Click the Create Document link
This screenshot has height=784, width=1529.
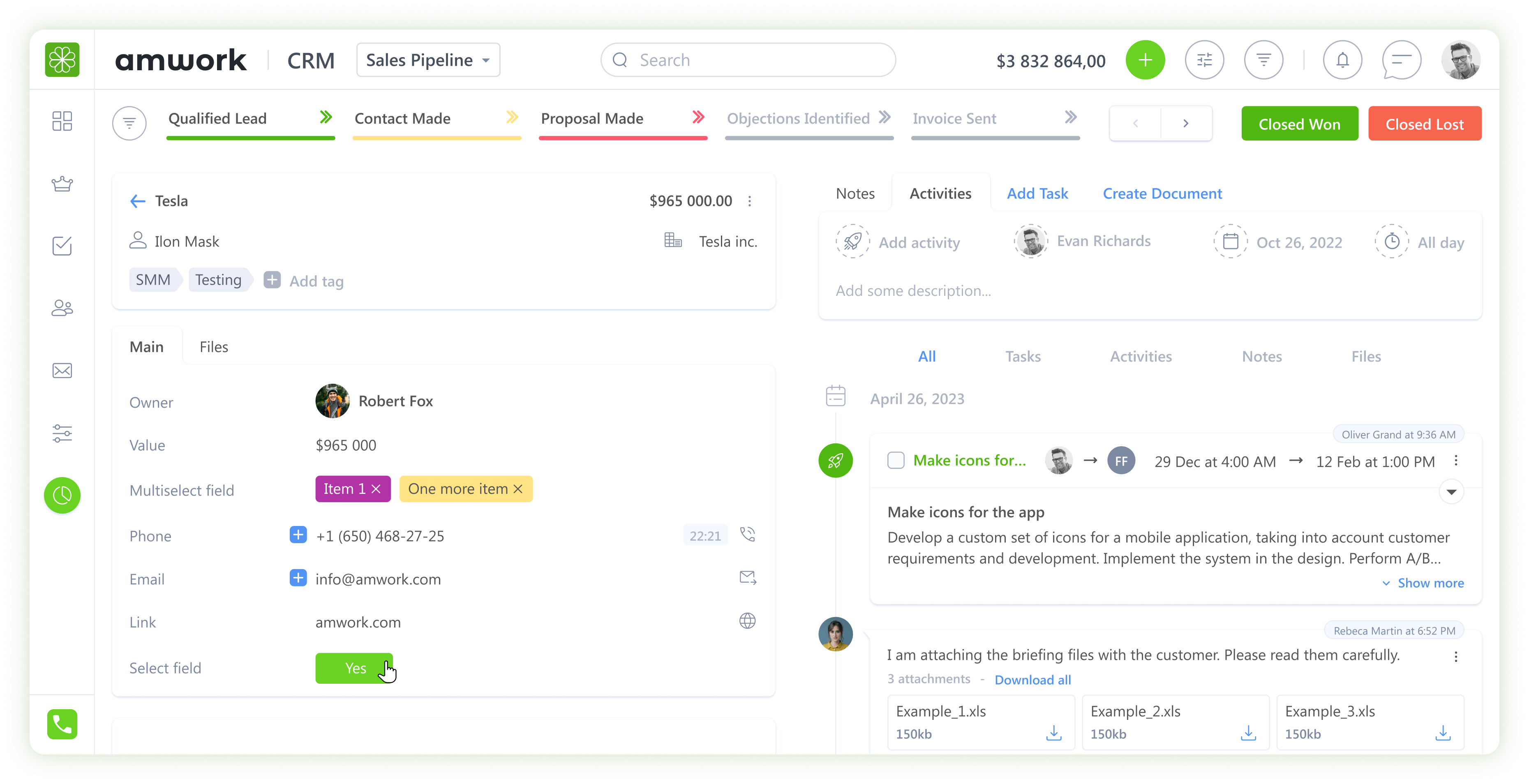tap(1162, 194)
